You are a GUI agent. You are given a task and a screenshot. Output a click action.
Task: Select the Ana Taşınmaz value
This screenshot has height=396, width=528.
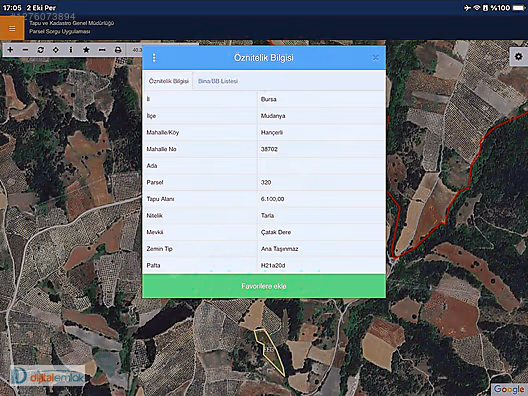pos(321,249)
